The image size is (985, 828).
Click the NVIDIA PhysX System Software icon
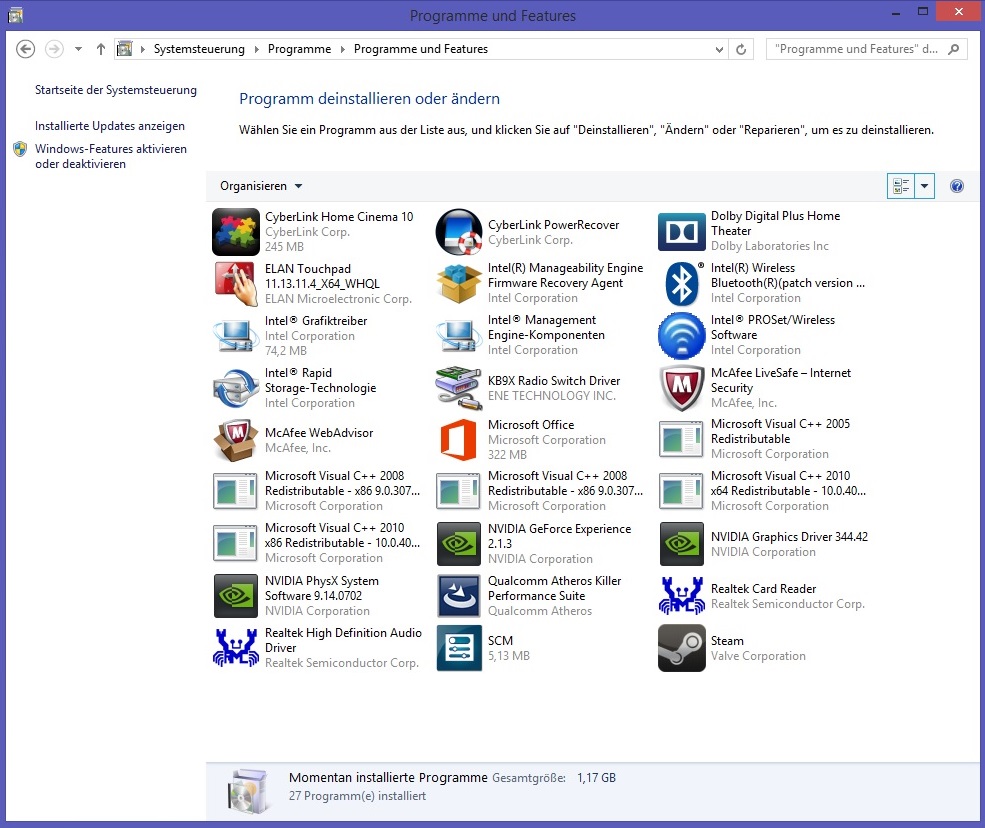[236, 596]
